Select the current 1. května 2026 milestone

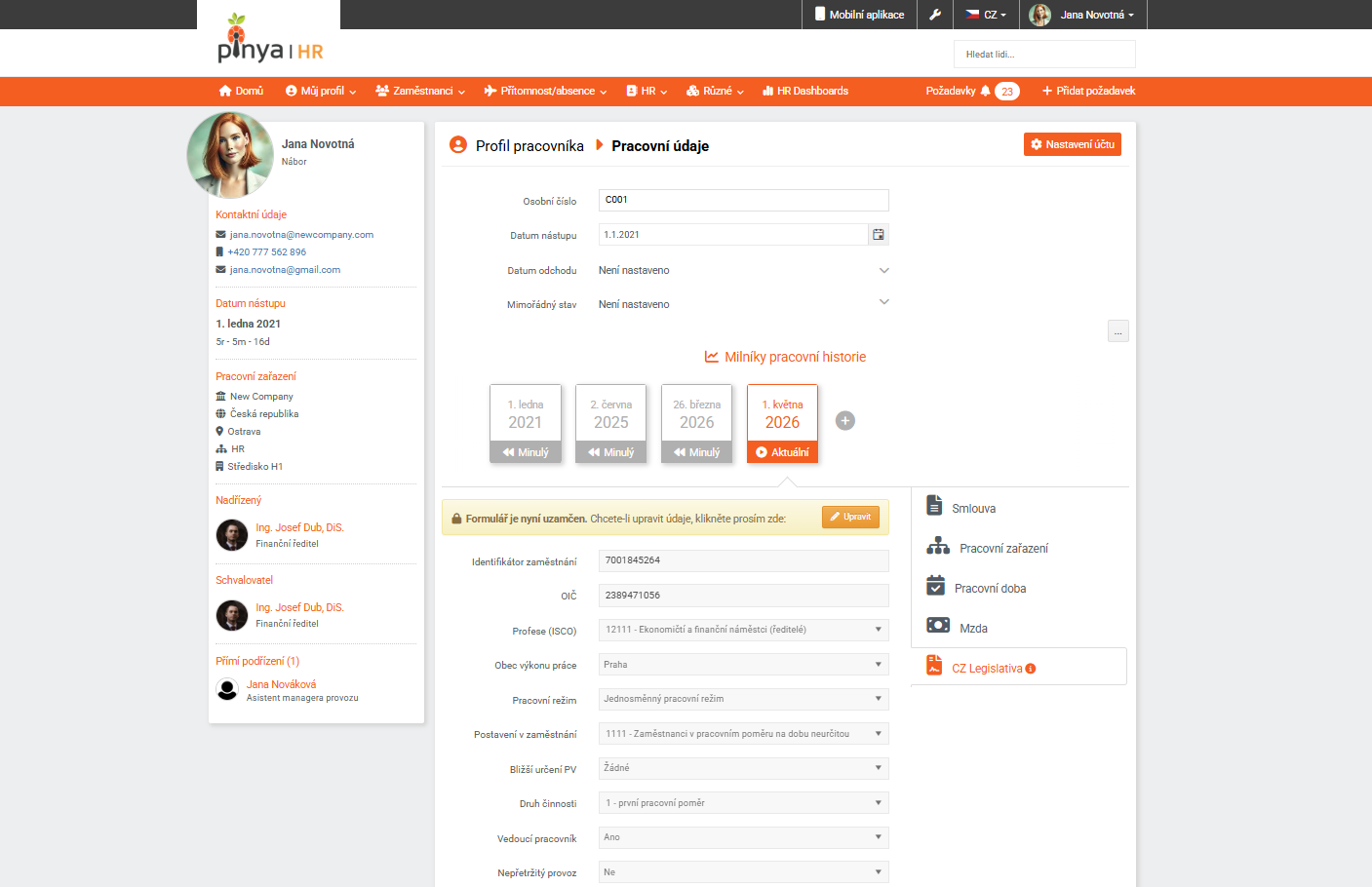tap(783, 423)
